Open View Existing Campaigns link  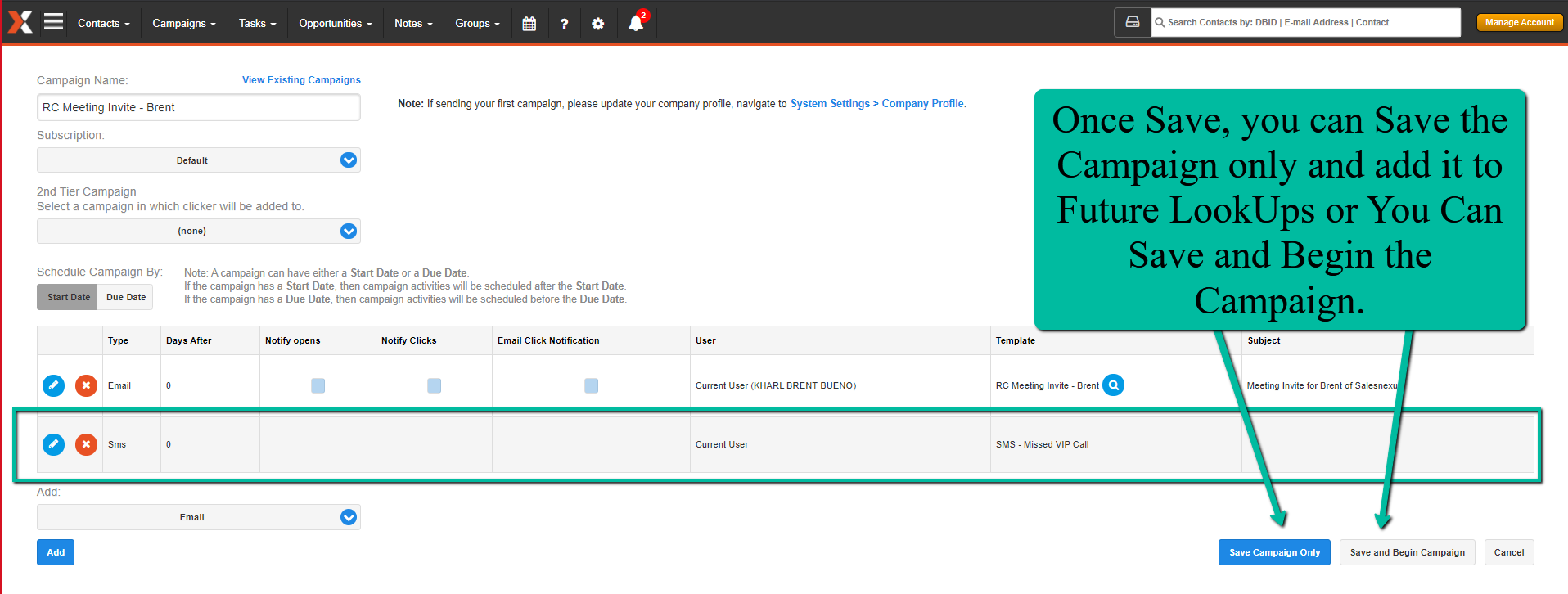coord(301,80)
